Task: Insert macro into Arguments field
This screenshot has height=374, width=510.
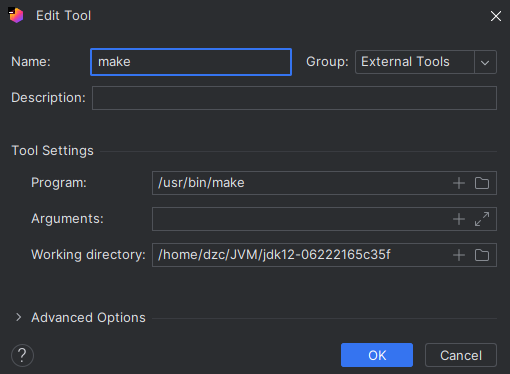Action: 459,219
